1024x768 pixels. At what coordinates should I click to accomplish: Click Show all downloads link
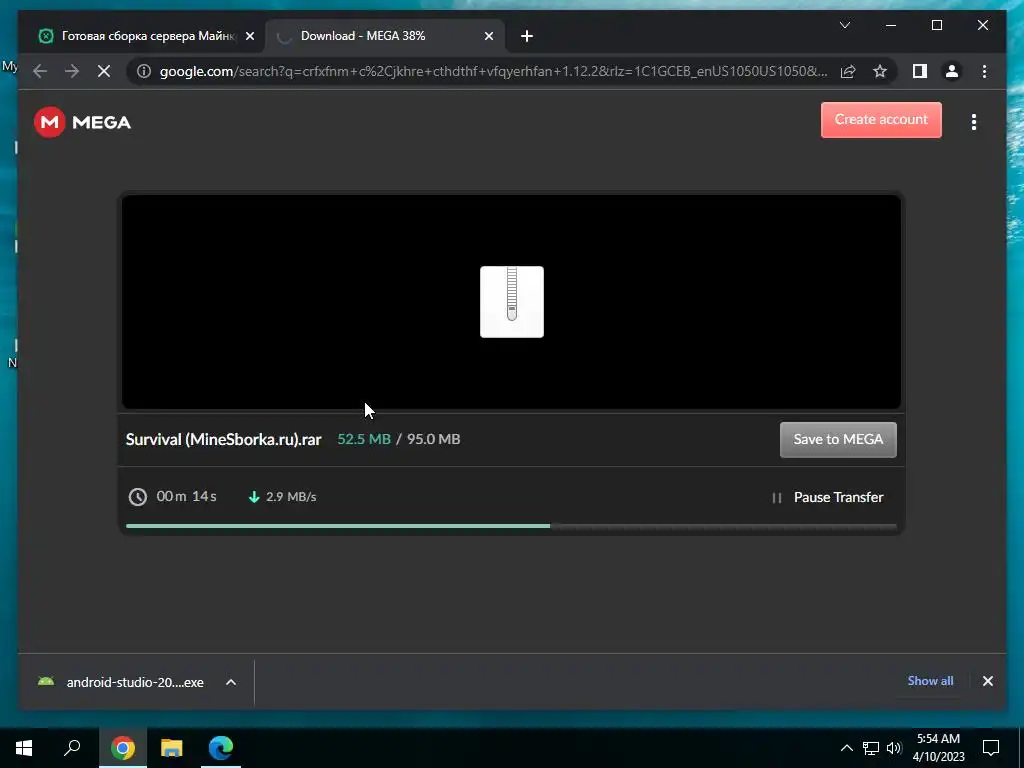pos(930,681)
